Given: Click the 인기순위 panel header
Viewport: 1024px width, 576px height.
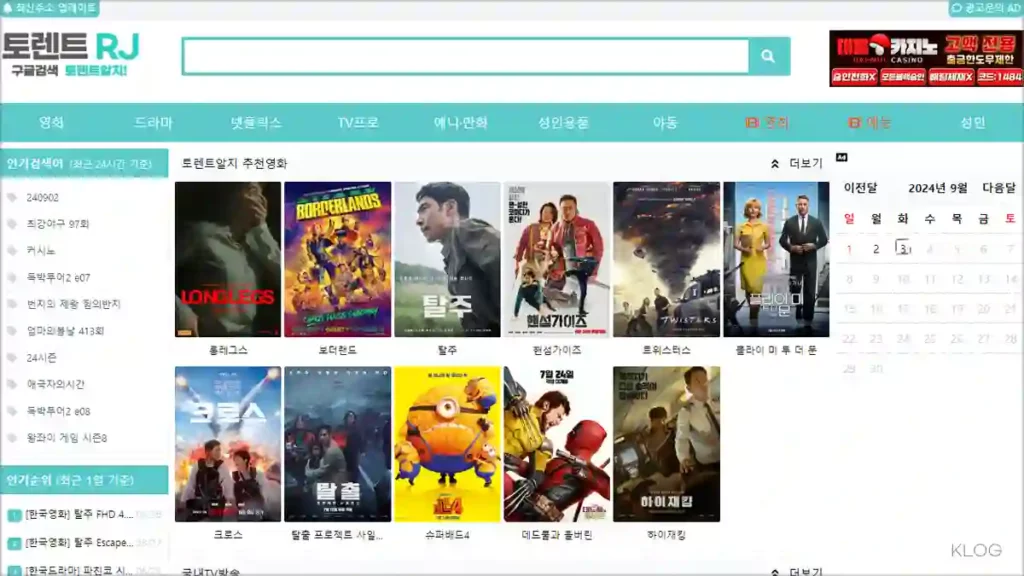Looking at the screenshot, I should pos(84,480).
